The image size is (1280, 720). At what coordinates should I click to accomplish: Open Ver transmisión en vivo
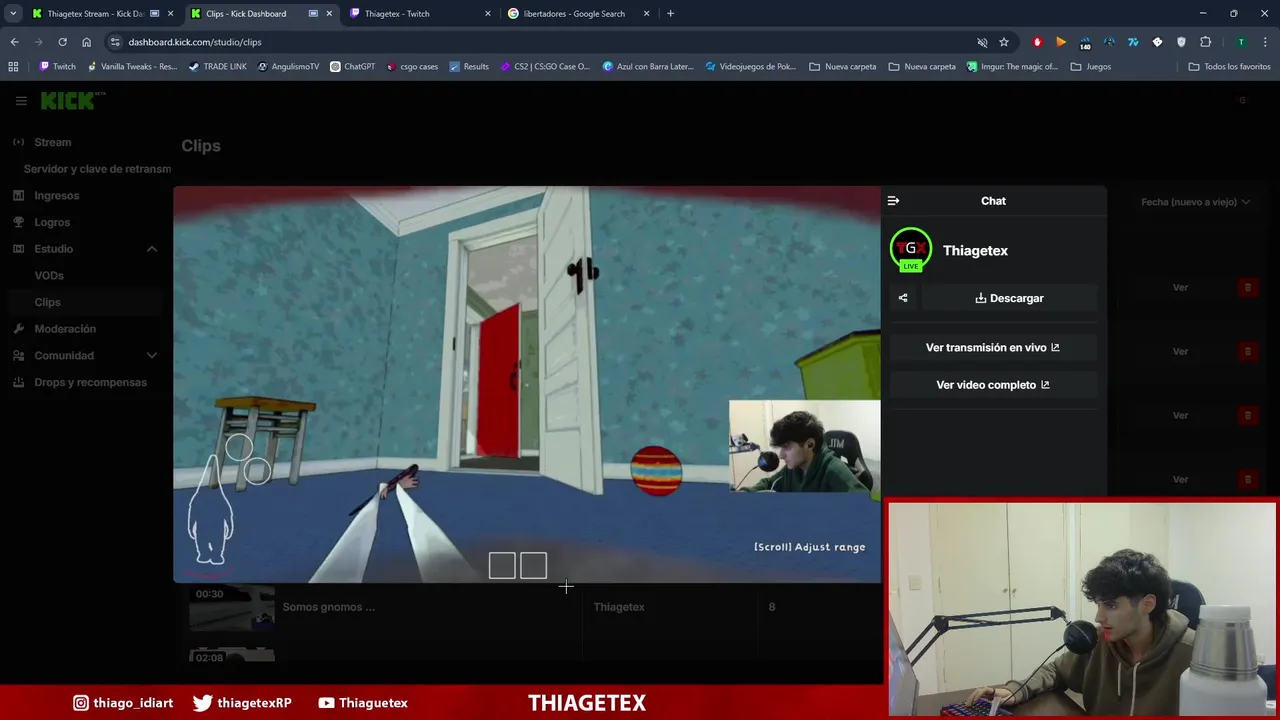click(993, 348)
